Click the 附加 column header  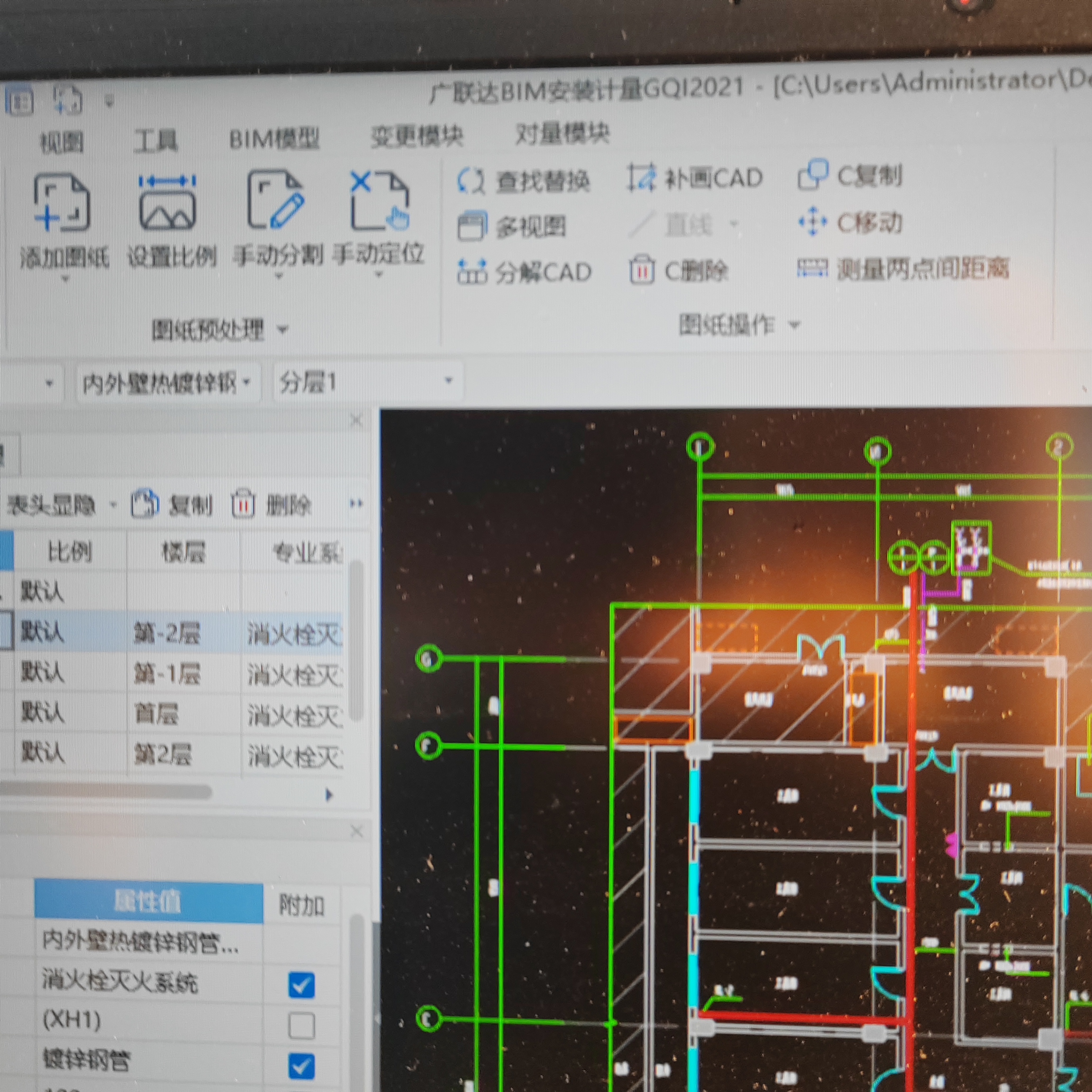pyautogui.click(x=302, y=905)
